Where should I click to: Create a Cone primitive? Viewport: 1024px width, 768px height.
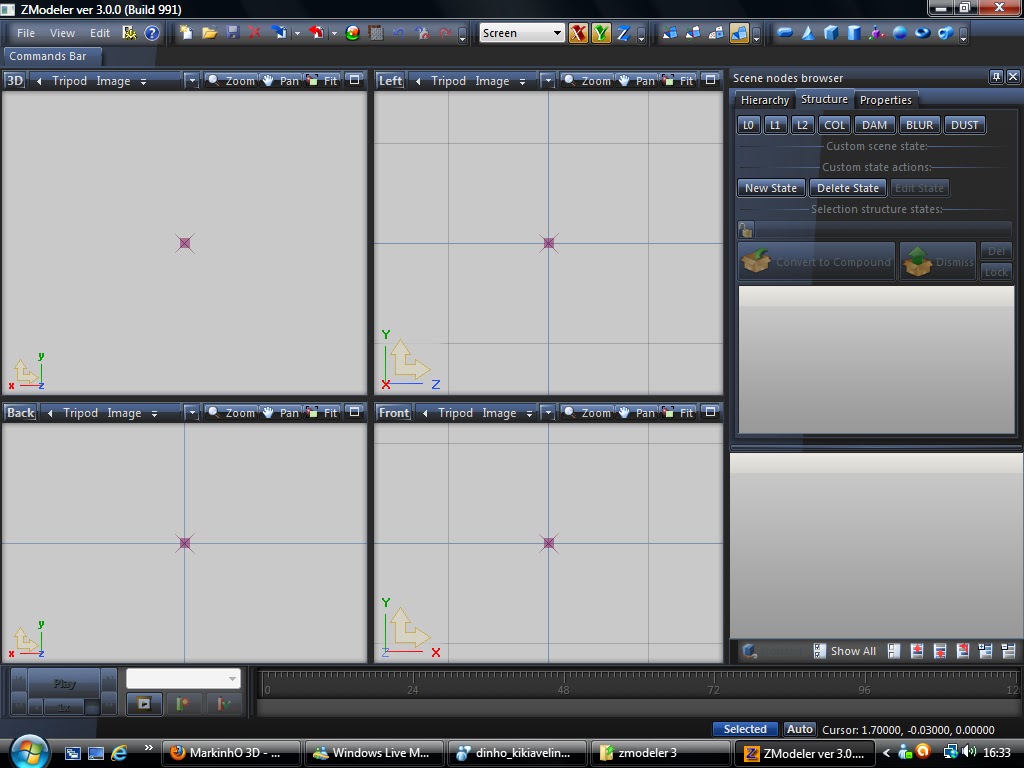pyautogui.click(x=807, y=35)
